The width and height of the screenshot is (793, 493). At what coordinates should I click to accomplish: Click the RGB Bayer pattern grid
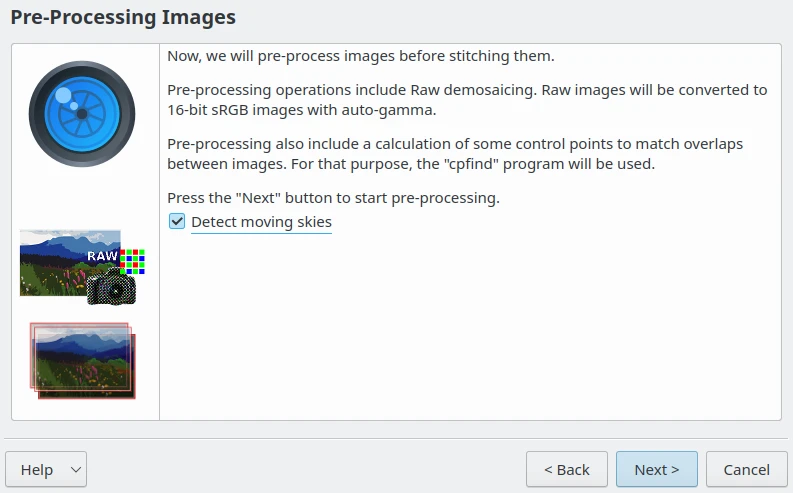pyautogui.click(x=133, y=261)
